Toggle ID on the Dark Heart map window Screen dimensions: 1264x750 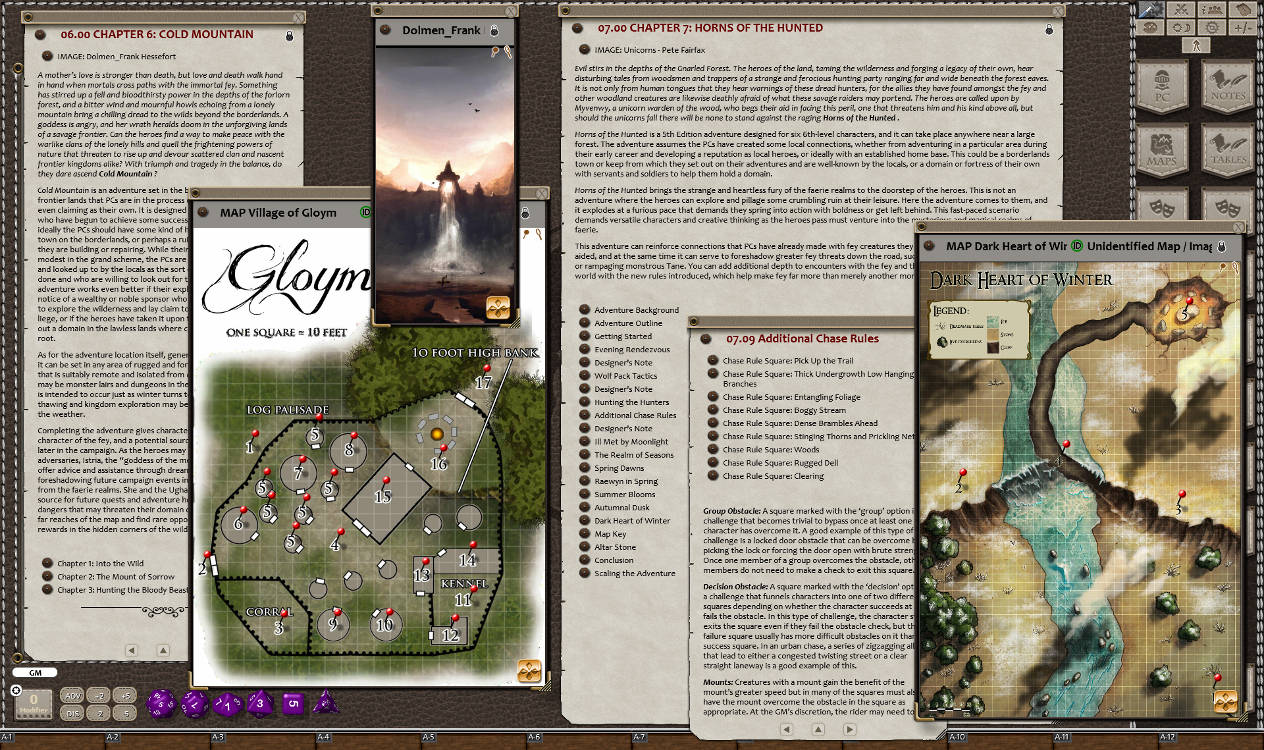[1076, 244]
